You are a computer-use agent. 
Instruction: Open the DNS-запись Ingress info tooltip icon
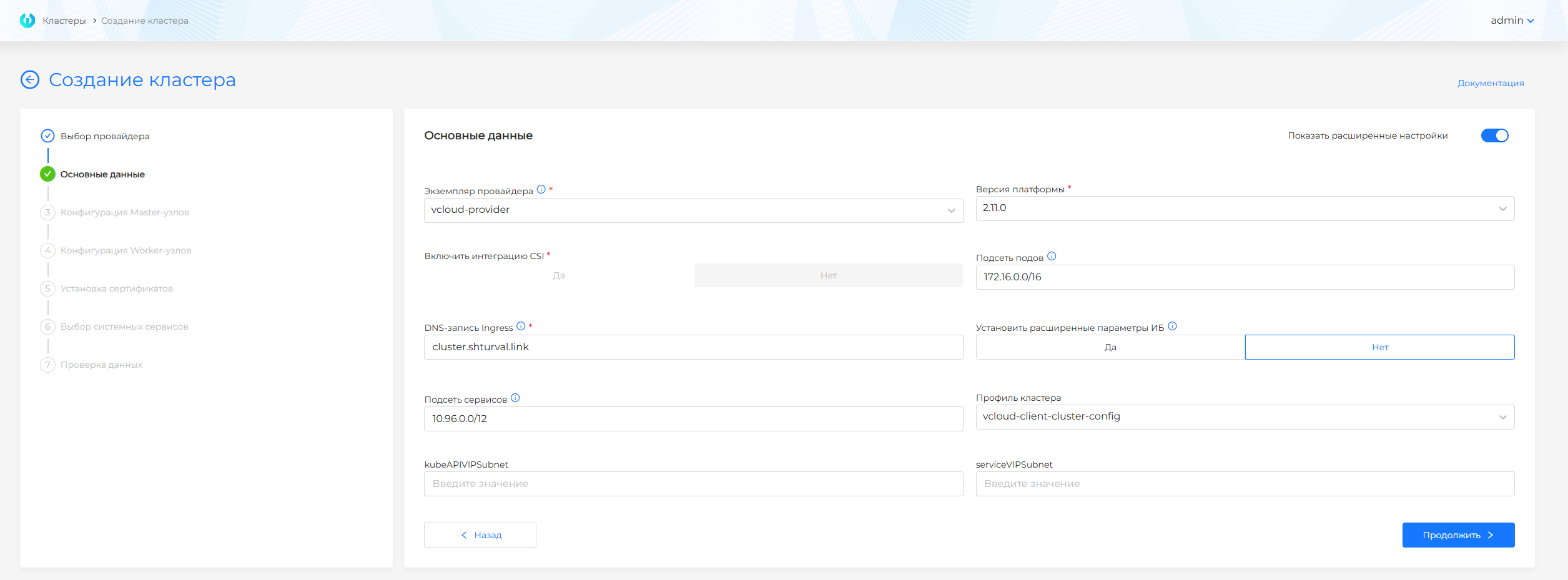[522, 327]
